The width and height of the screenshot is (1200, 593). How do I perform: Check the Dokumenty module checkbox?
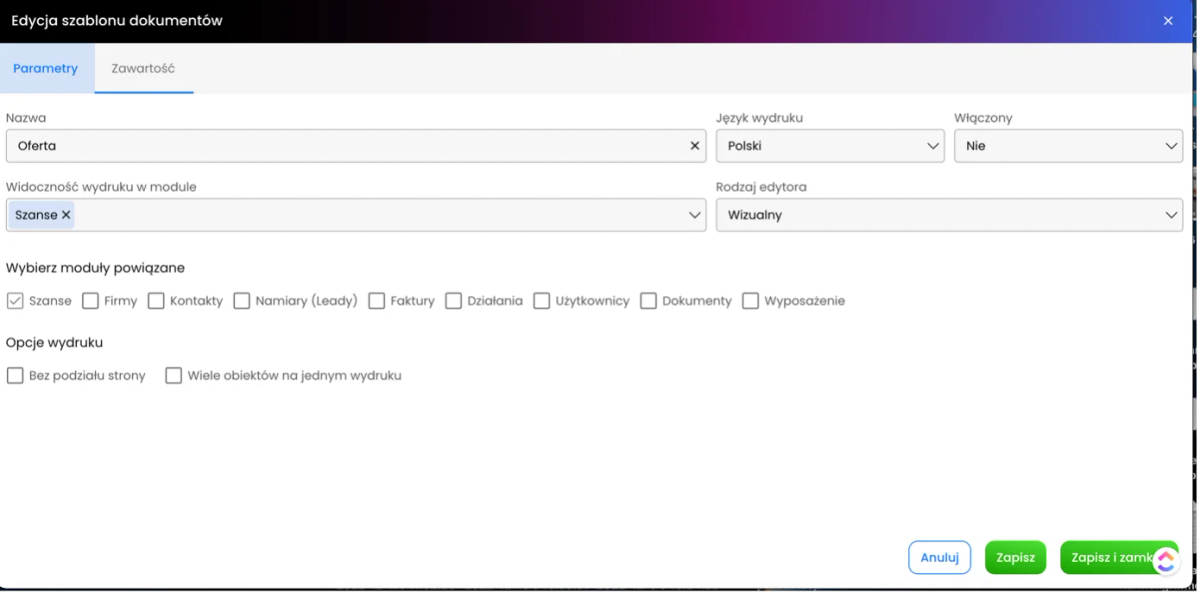coord(648,301)
